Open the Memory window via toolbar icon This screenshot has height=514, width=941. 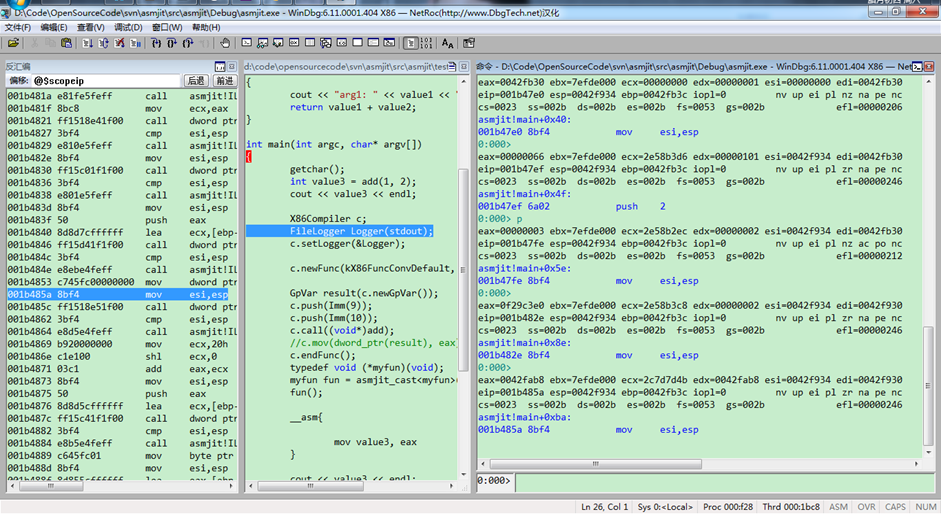(310, 43)
